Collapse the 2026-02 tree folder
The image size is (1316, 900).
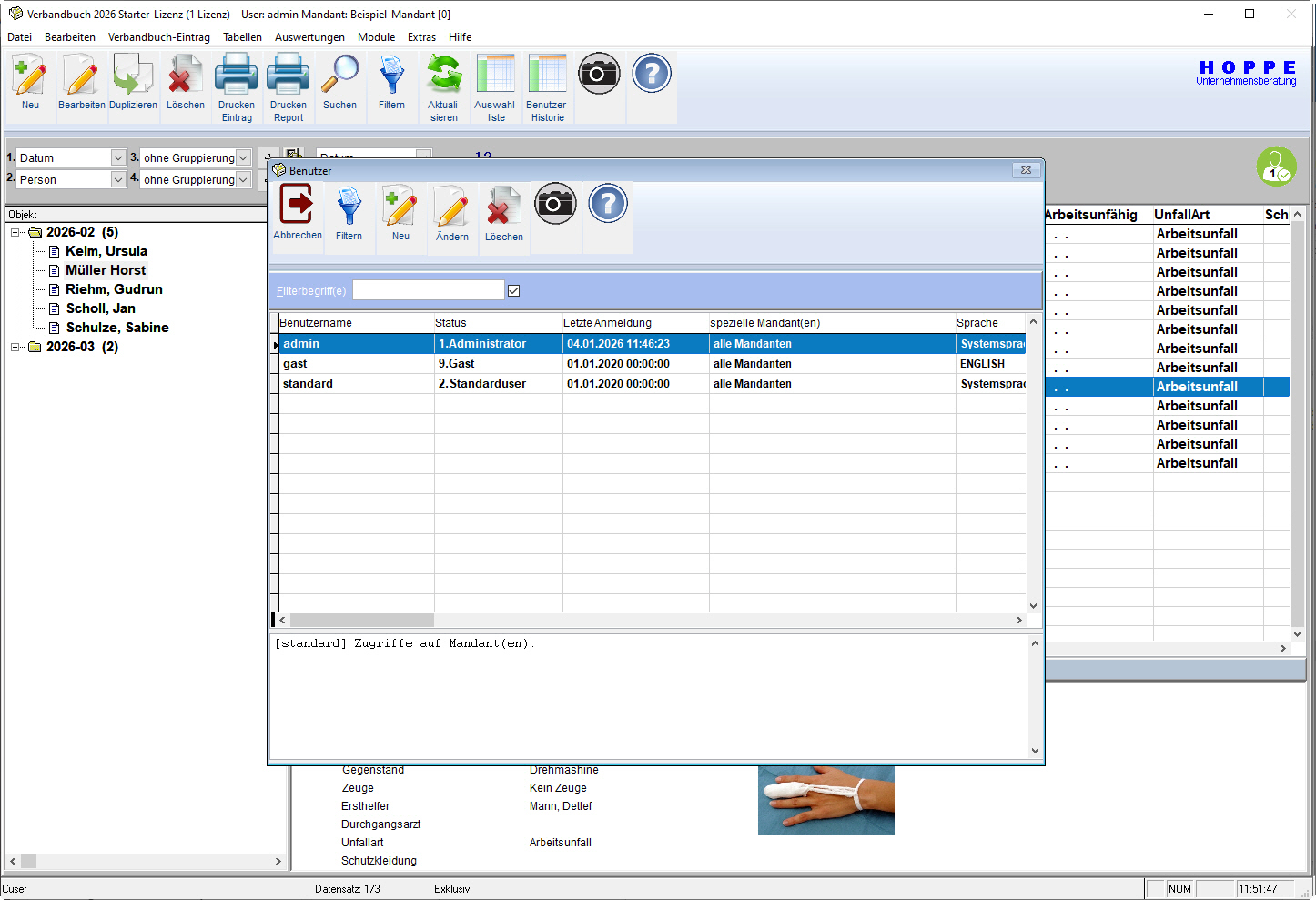pyautogui.click(x=15, y=232)
